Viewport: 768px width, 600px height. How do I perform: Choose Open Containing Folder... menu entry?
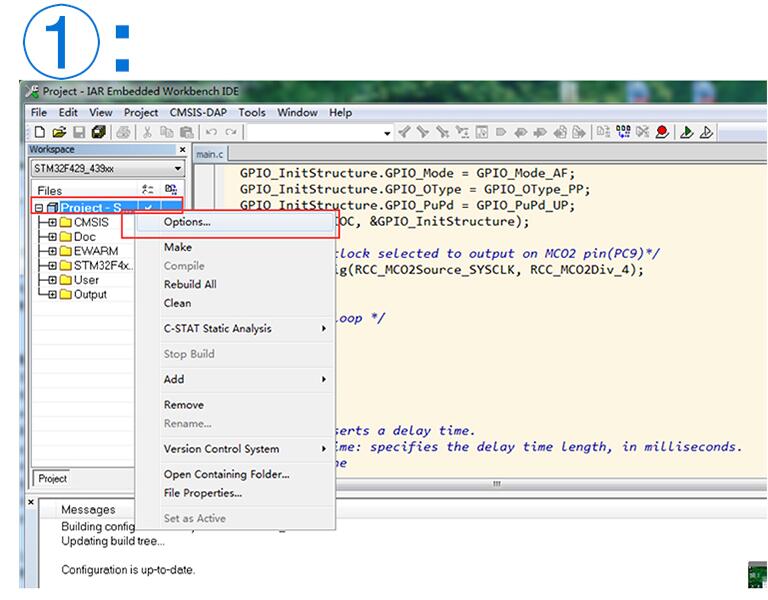(x=226, y=474)
